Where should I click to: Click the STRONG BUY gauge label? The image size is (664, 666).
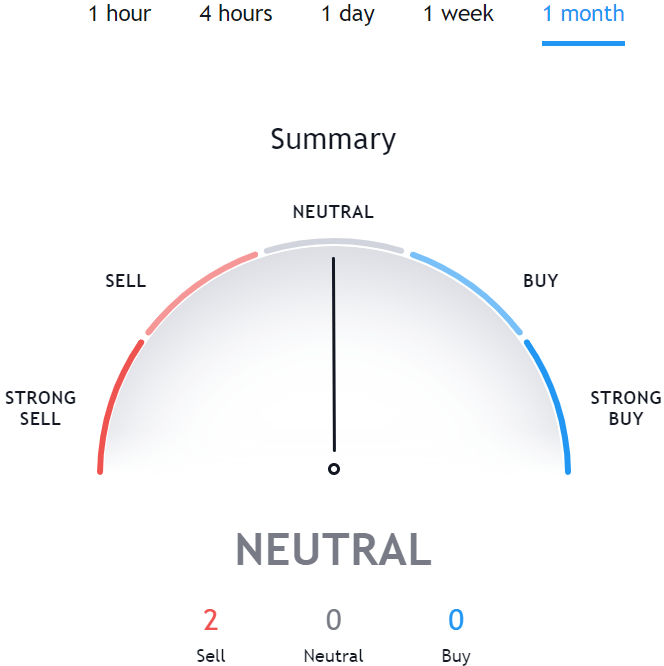click(x=626, y=408)
